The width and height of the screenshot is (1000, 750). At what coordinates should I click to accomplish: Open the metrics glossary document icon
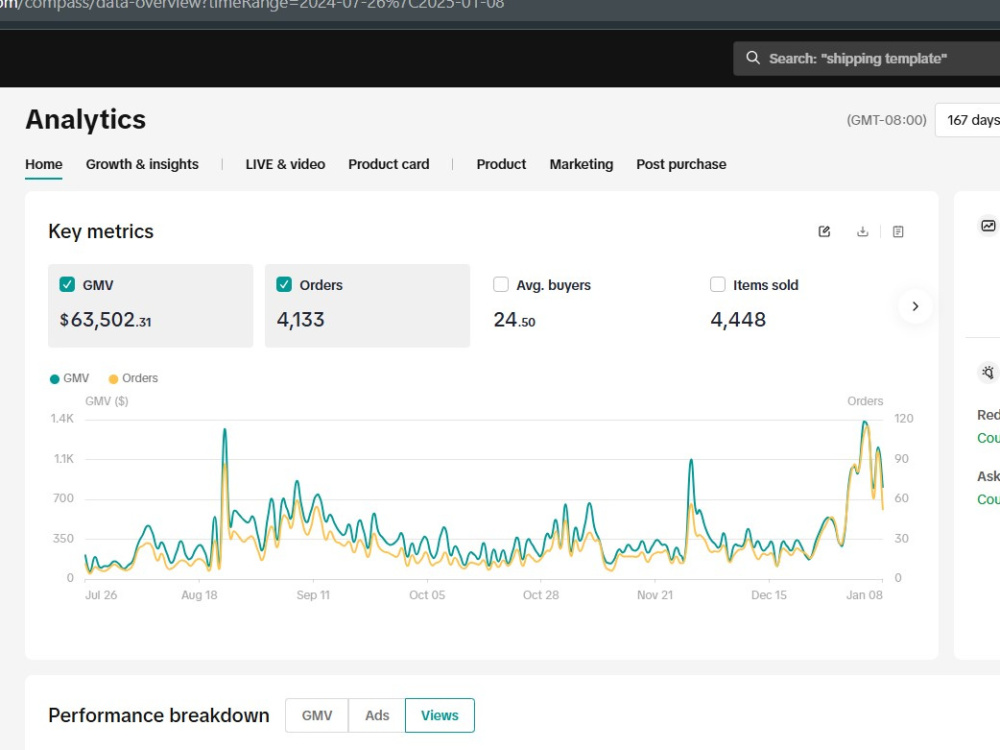(x=898, y=232)
